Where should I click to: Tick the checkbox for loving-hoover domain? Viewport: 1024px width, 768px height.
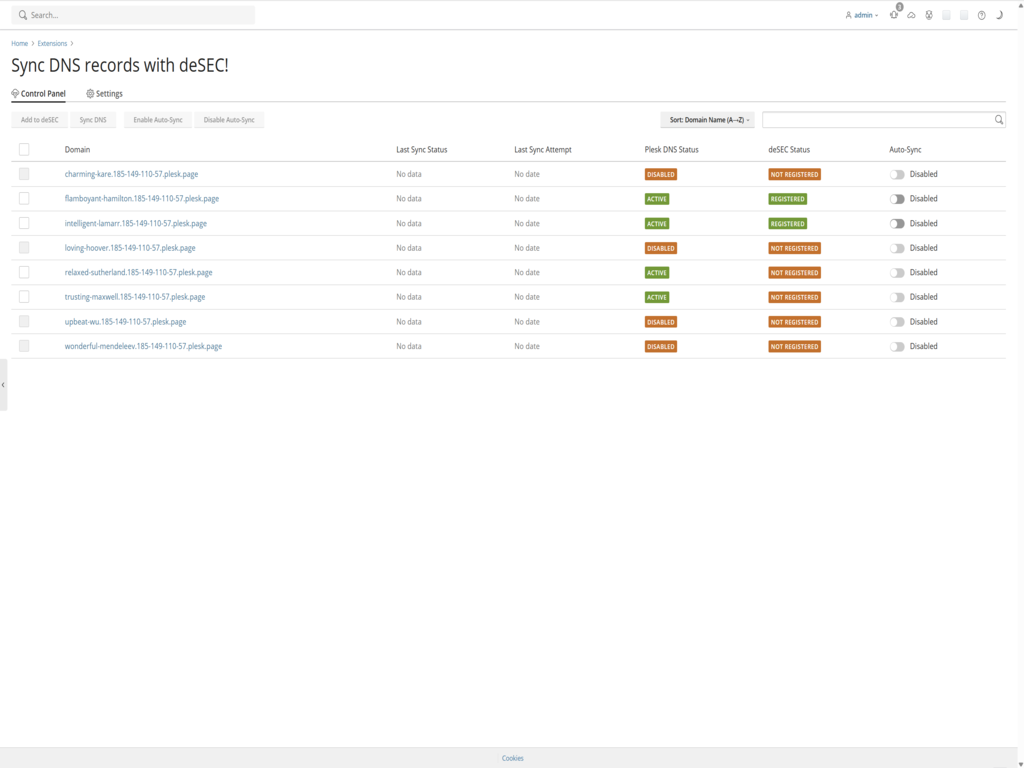pos(24,247)
